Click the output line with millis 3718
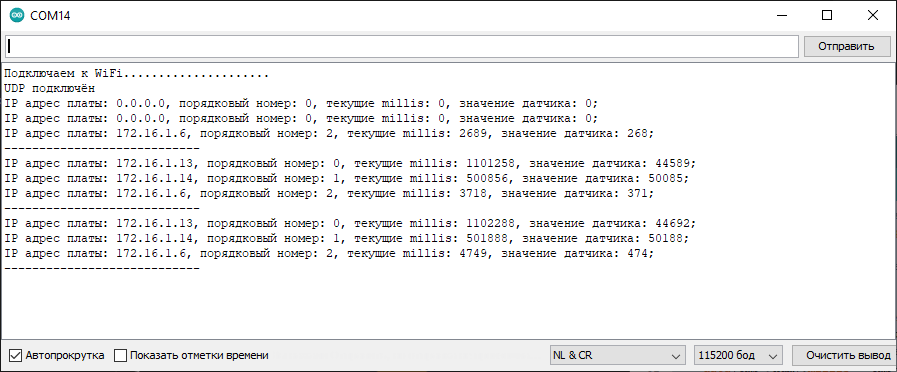897x372 pixels. click(x=328, y=193)
